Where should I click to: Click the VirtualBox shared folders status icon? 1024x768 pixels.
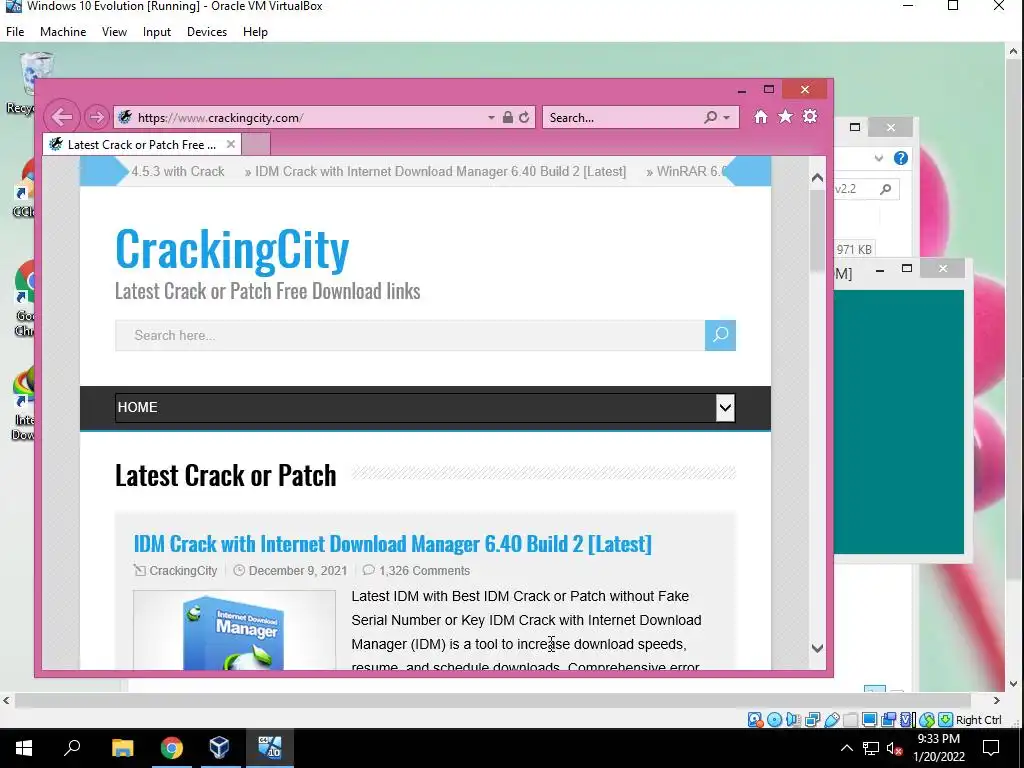click(850, 720)
